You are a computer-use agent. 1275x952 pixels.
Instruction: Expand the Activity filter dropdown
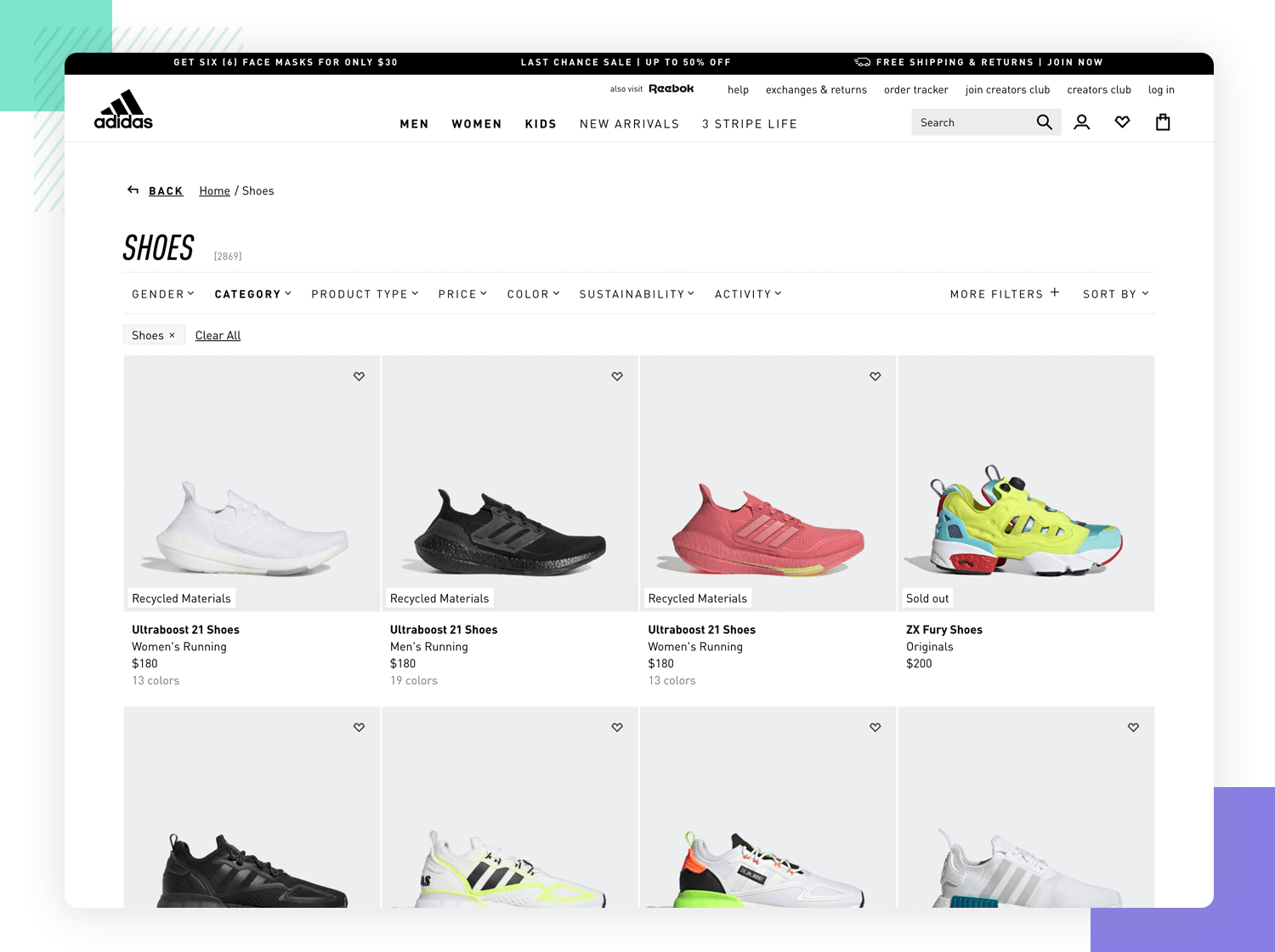748,294
